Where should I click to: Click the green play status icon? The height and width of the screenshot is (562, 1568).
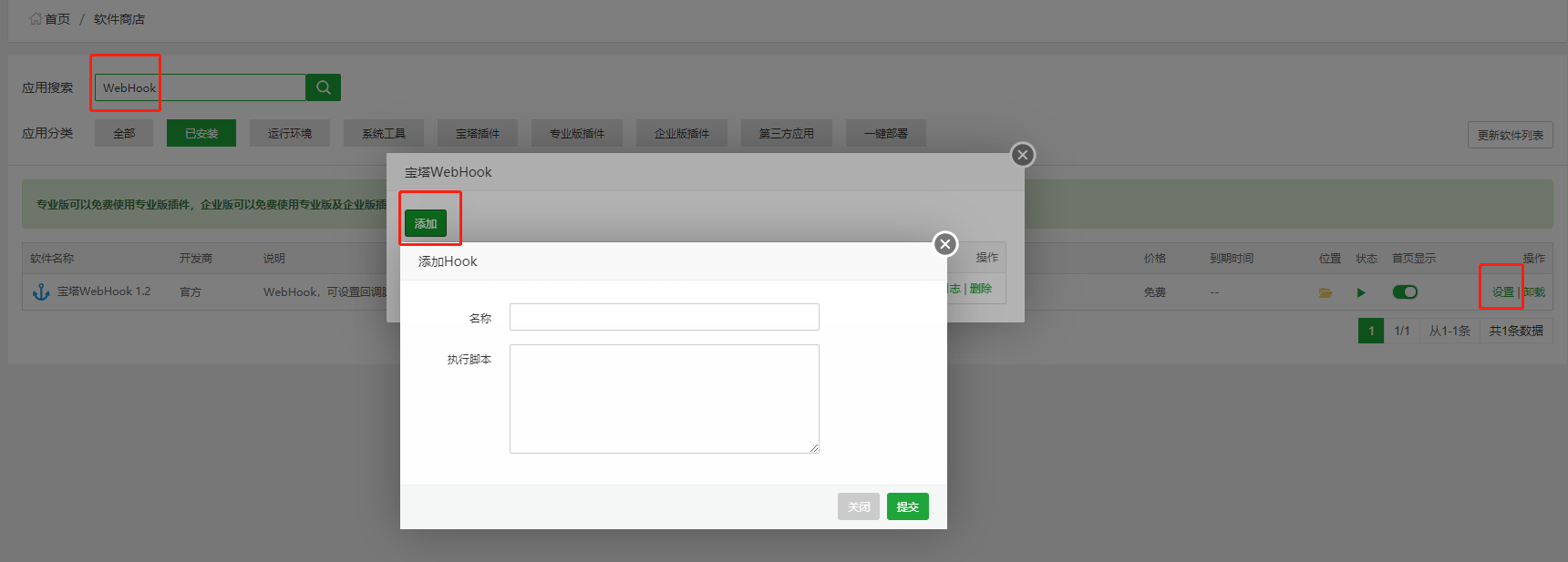click(1361, 292)
